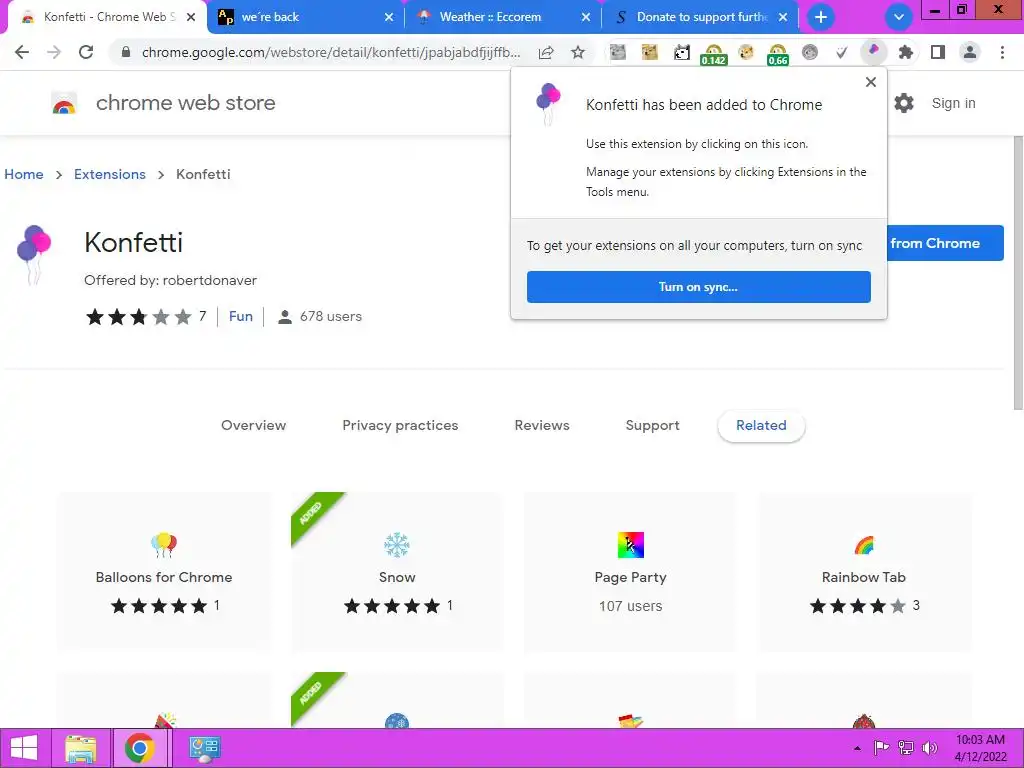Open extension showing 0.66 badge

[777, 54]
